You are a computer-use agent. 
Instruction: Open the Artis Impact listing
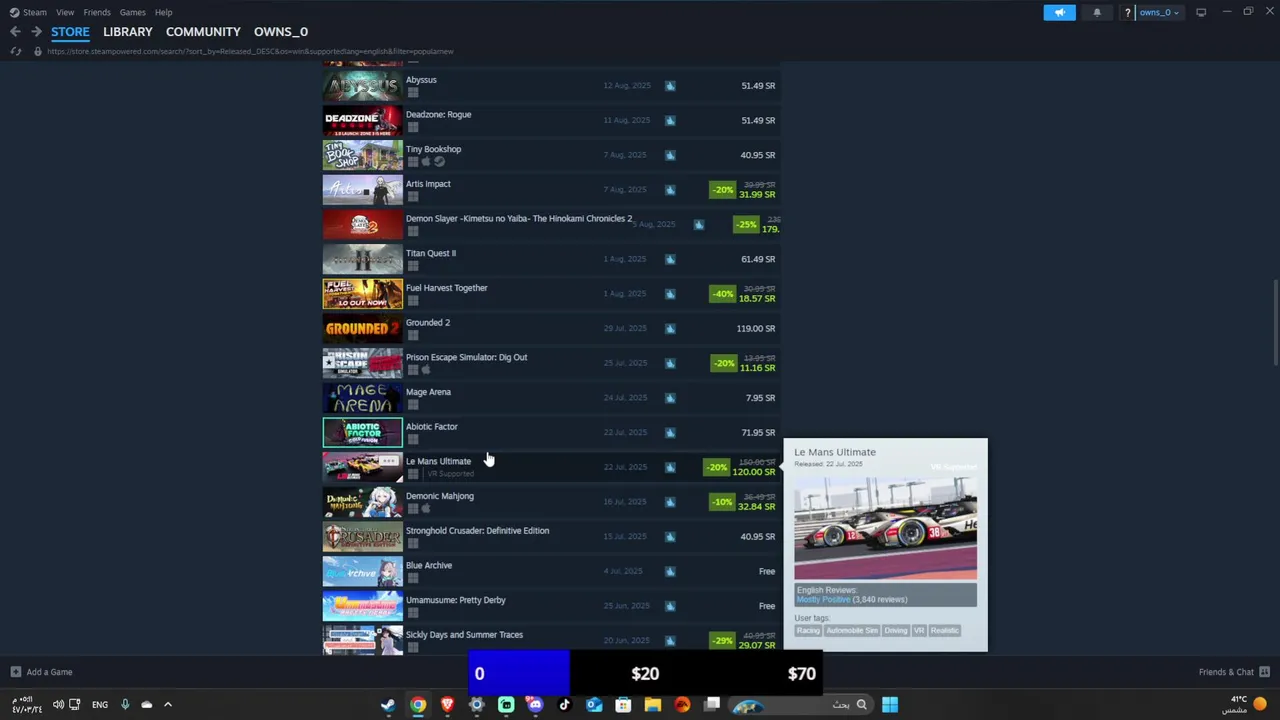coord(551,190)
